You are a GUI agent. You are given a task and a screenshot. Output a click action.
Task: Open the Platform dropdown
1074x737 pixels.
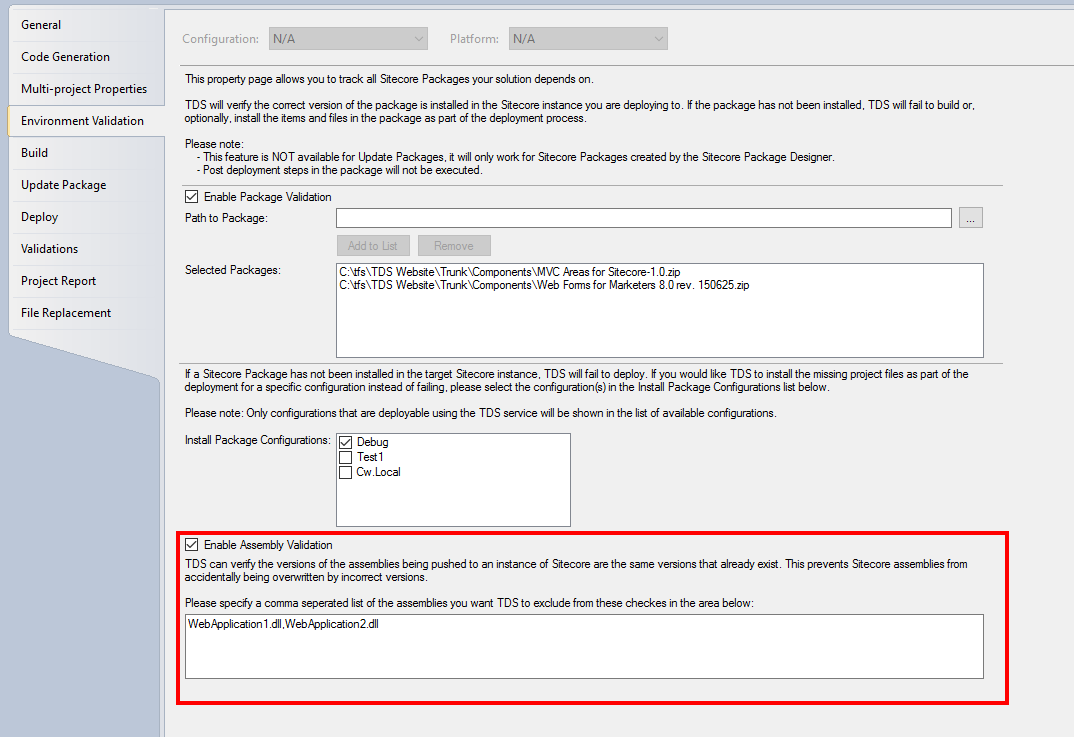click(588, 39)
